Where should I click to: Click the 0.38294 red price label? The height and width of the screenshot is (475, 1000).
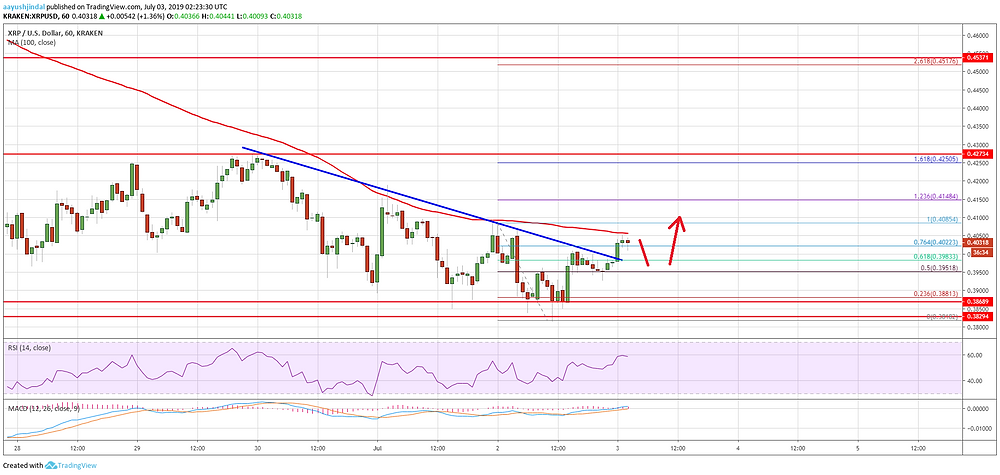[979, 315]
